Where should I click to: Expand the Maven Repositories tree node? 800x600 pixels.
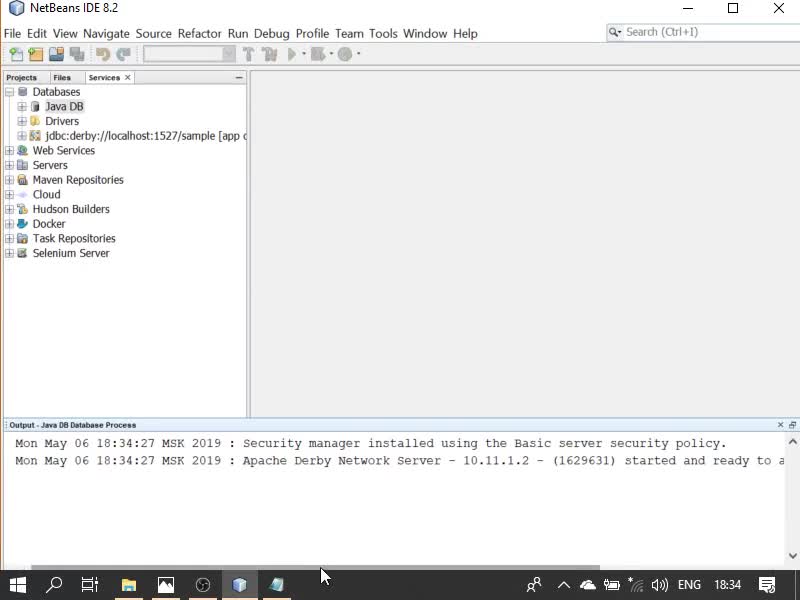(x=9, y=180)
